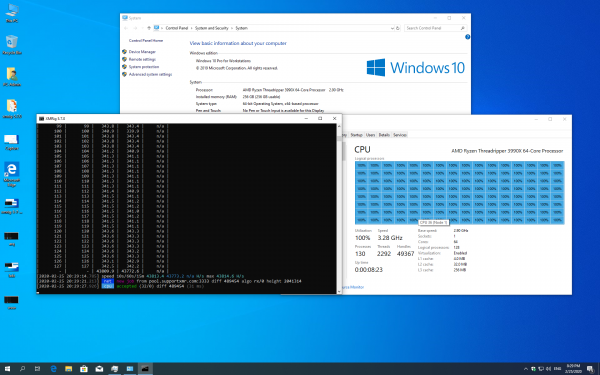Screen dimensions: 600x375
Task: Click XMRig console scrollbar down arrow
Action: [339, 291]
